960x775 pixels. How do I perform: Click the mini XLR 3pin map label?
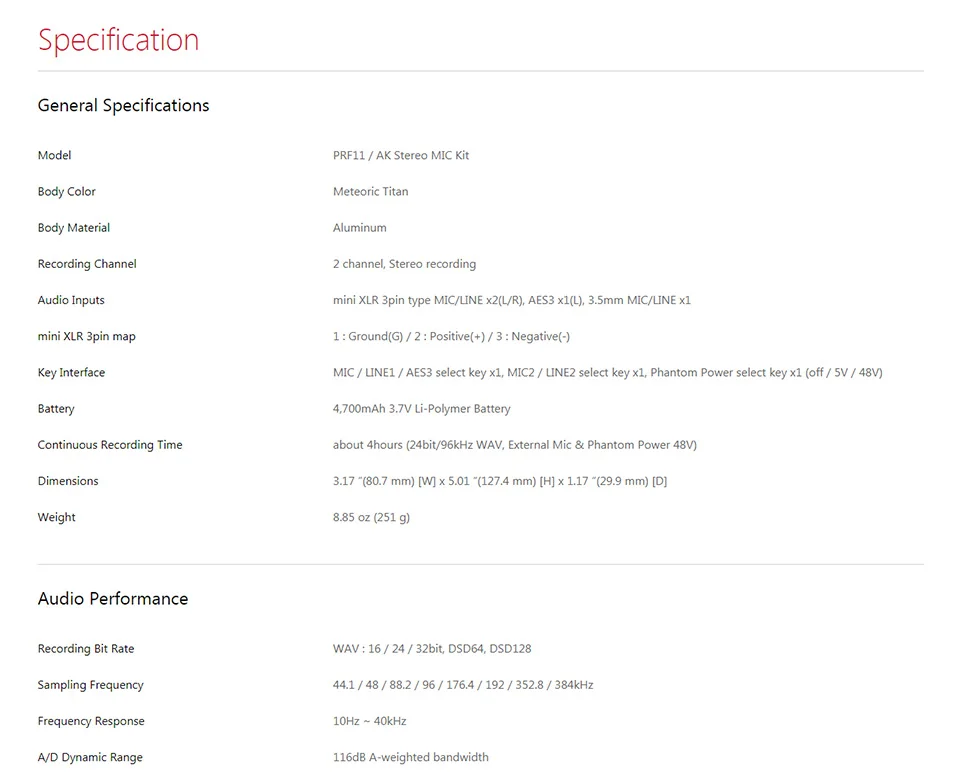click(x=87, y=336)
